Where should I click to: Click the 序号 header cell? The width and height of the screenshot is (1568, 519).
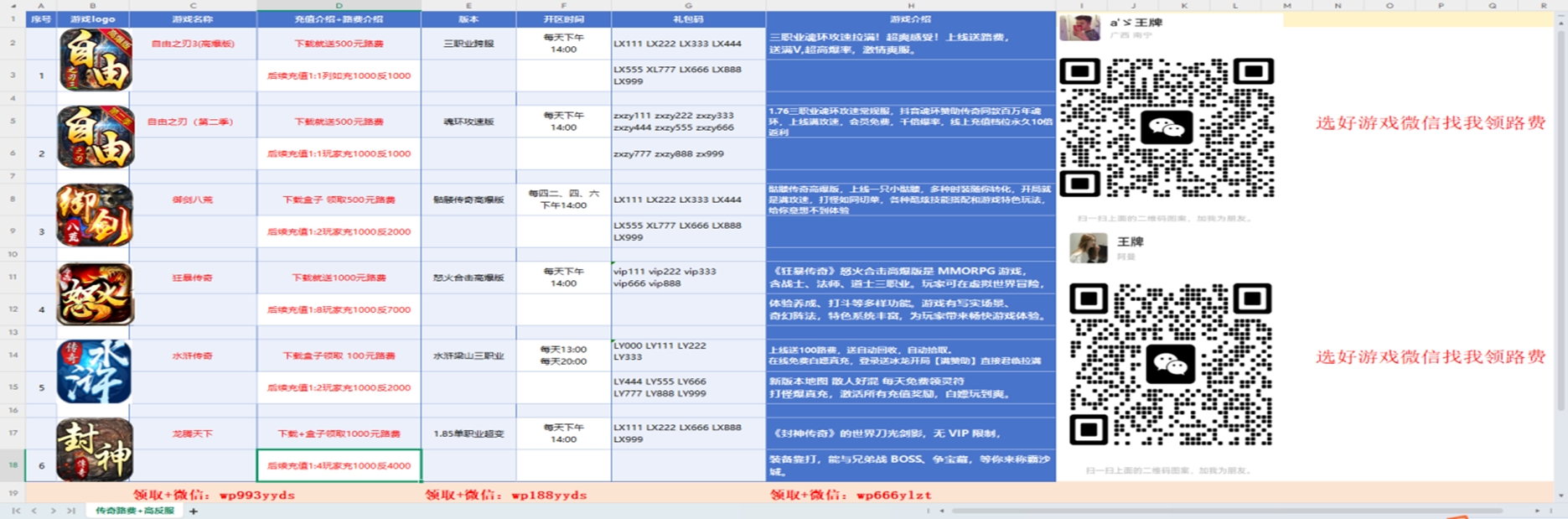pos(41,18)
